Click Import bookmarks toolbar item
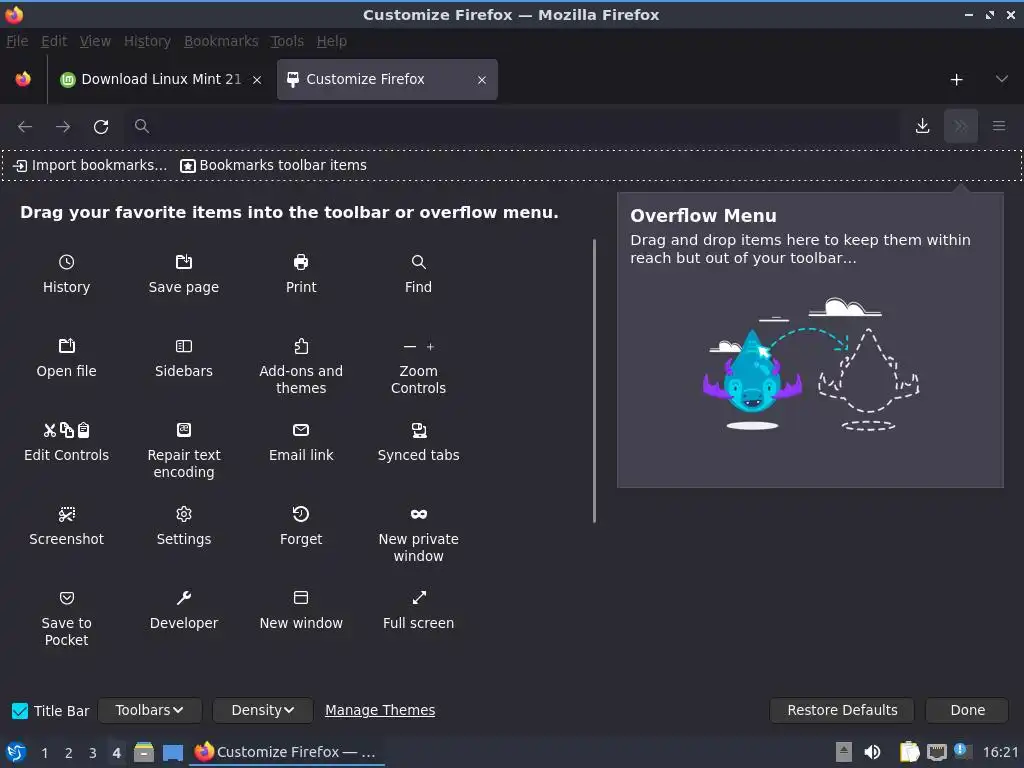 pyautogui.click(x=90, y=165)
